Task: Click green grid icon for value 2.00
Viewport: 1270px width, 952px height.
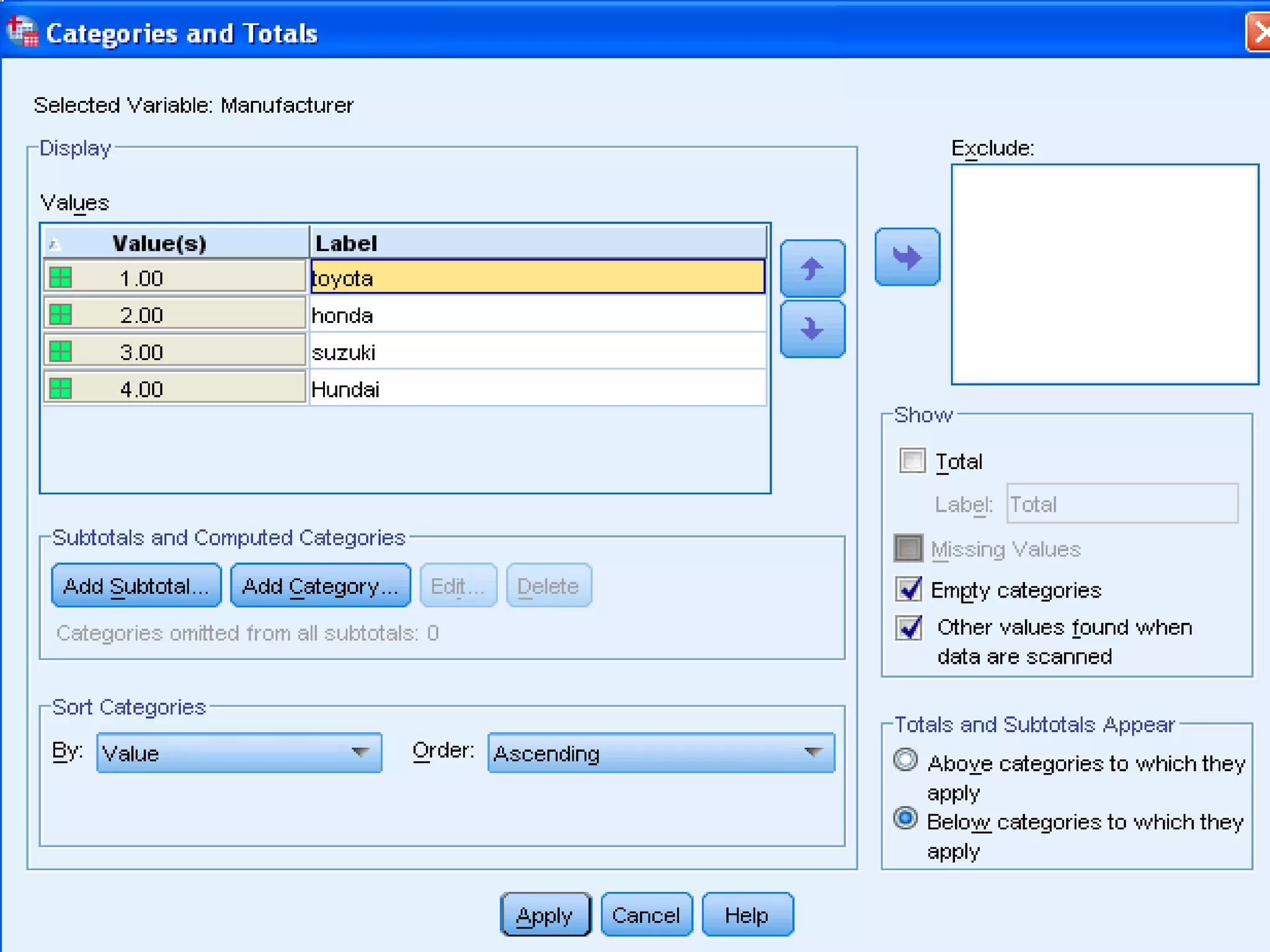Action: 61,314
